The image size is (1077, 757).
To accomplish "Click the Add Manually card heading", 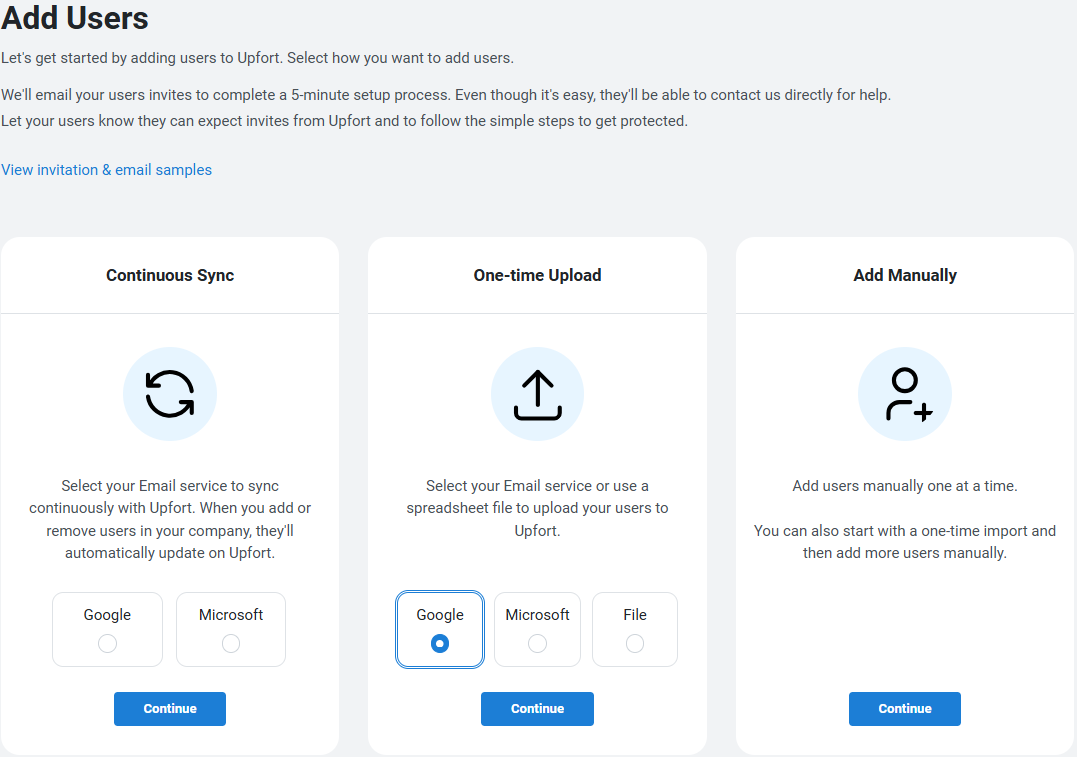I will [x=905, y=275].
